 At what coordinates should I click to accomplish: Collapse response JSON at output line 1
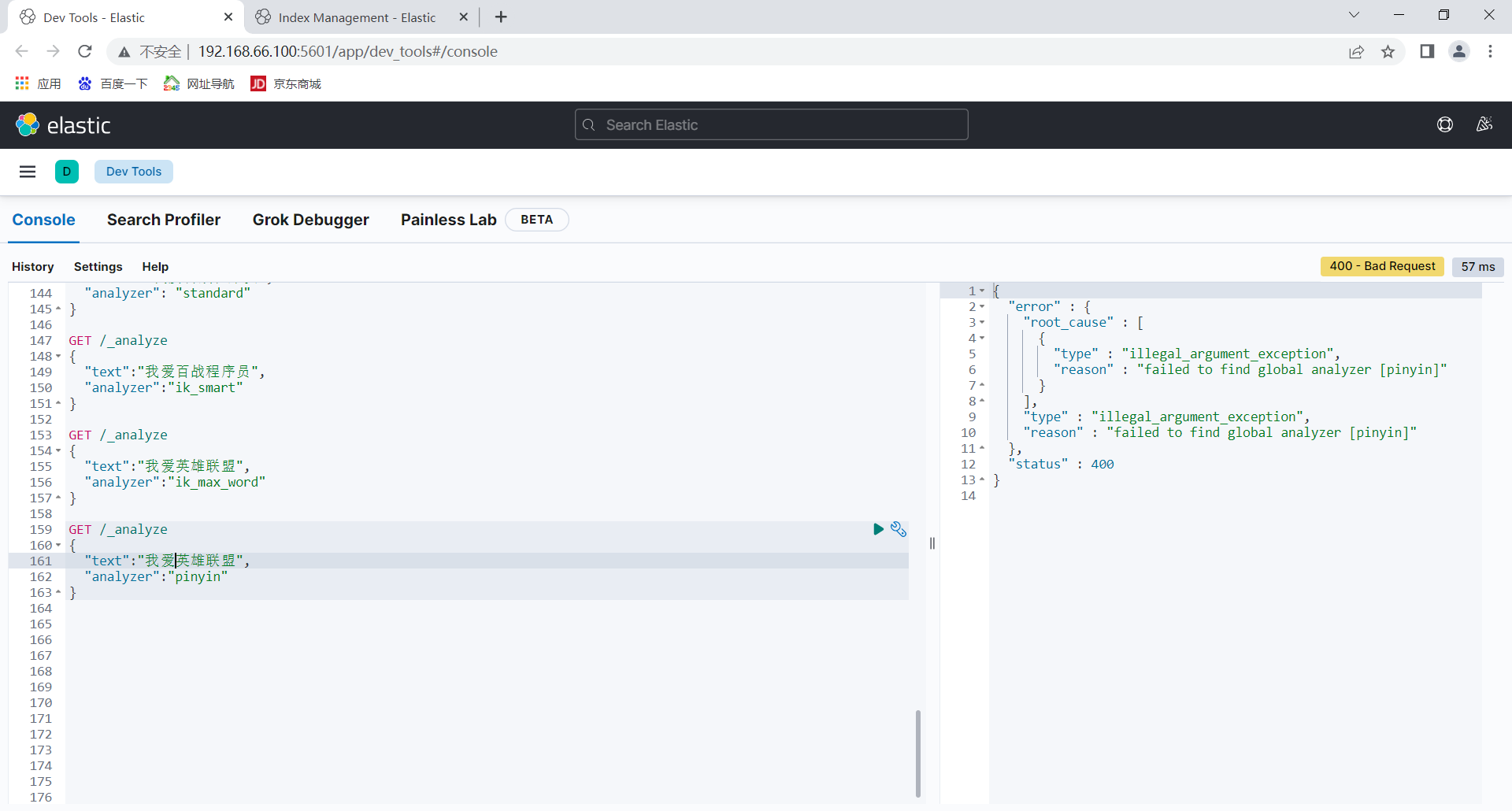coord(982,291)
